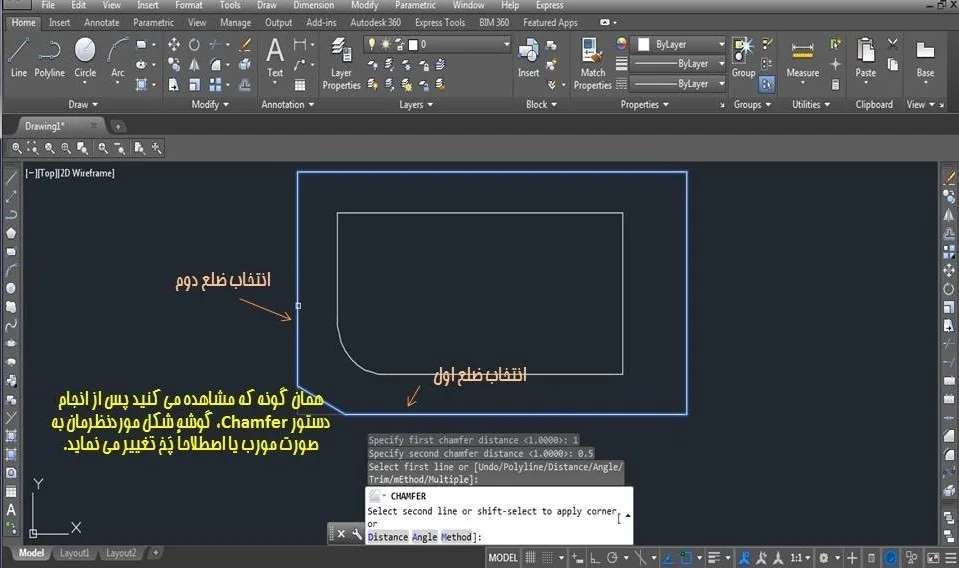Click the white layer color swatch
The height and width of the screenshot is (568, 959).
pyautogui.click(x=413, y=45)
